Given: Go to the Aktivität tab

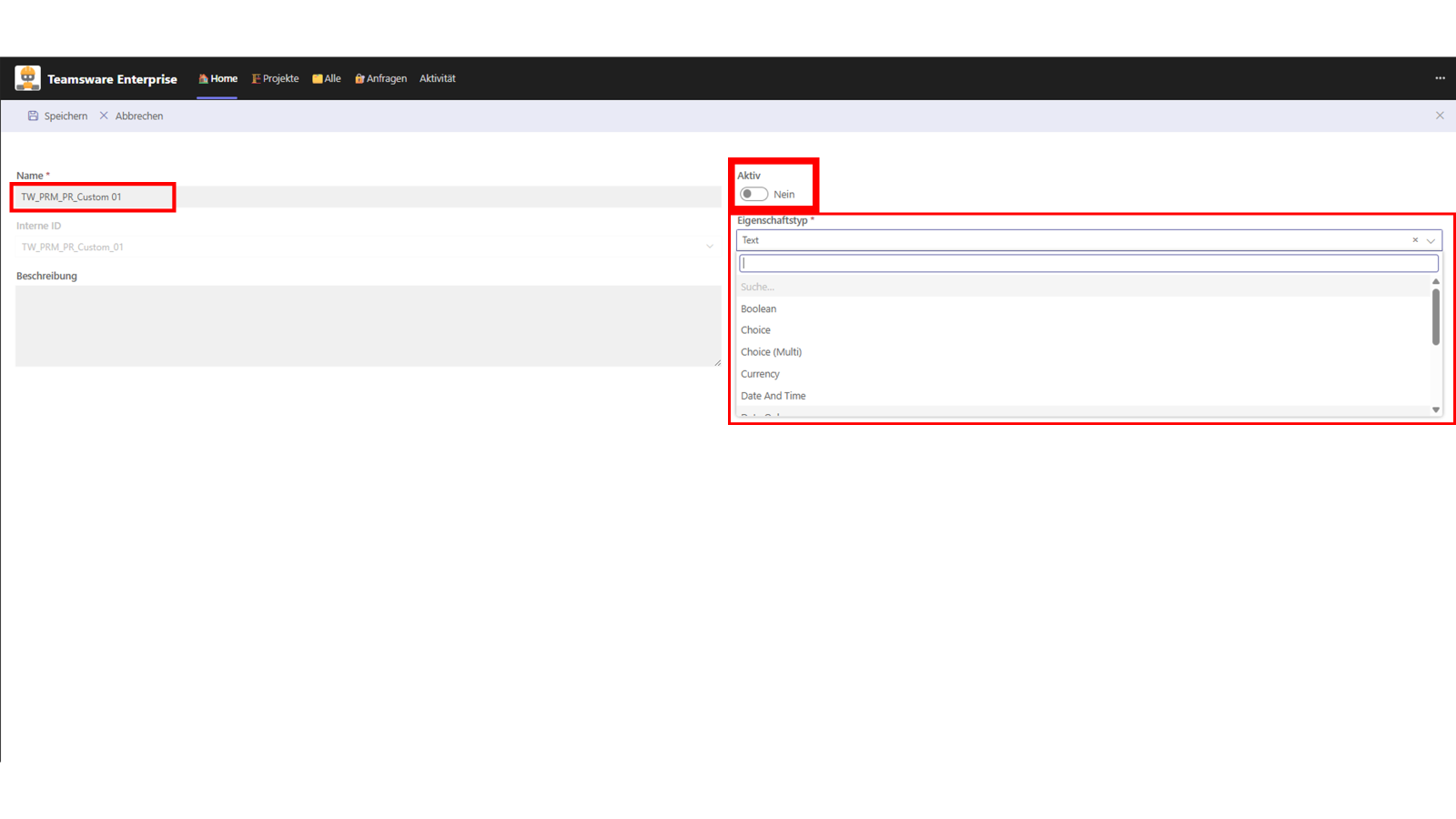Looking at the screenshot, I should pyautogui.click(x=437, y=78).
